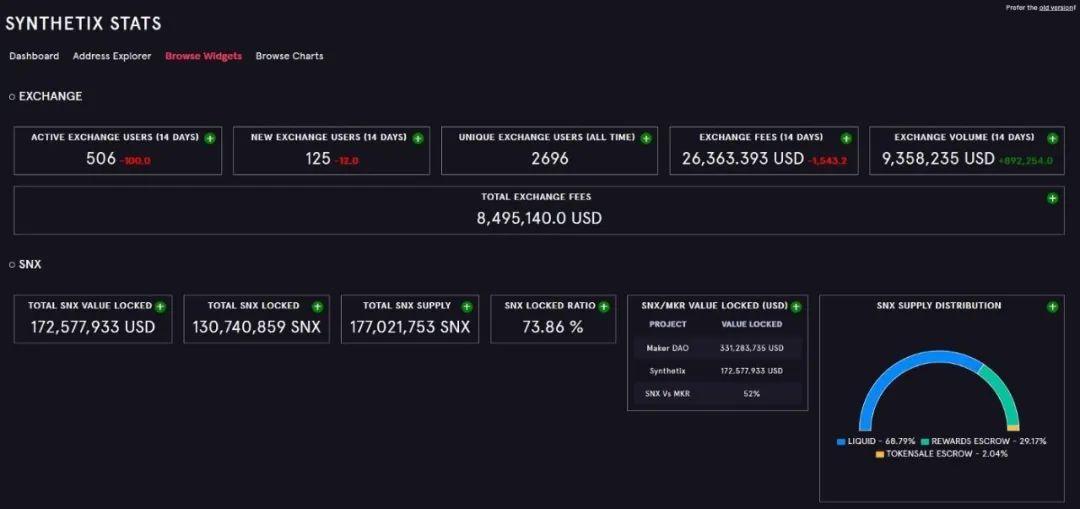Screen dimensions: 1080x509
Task: Switch to Address Explorer tab
Action: tap(112, 56)
